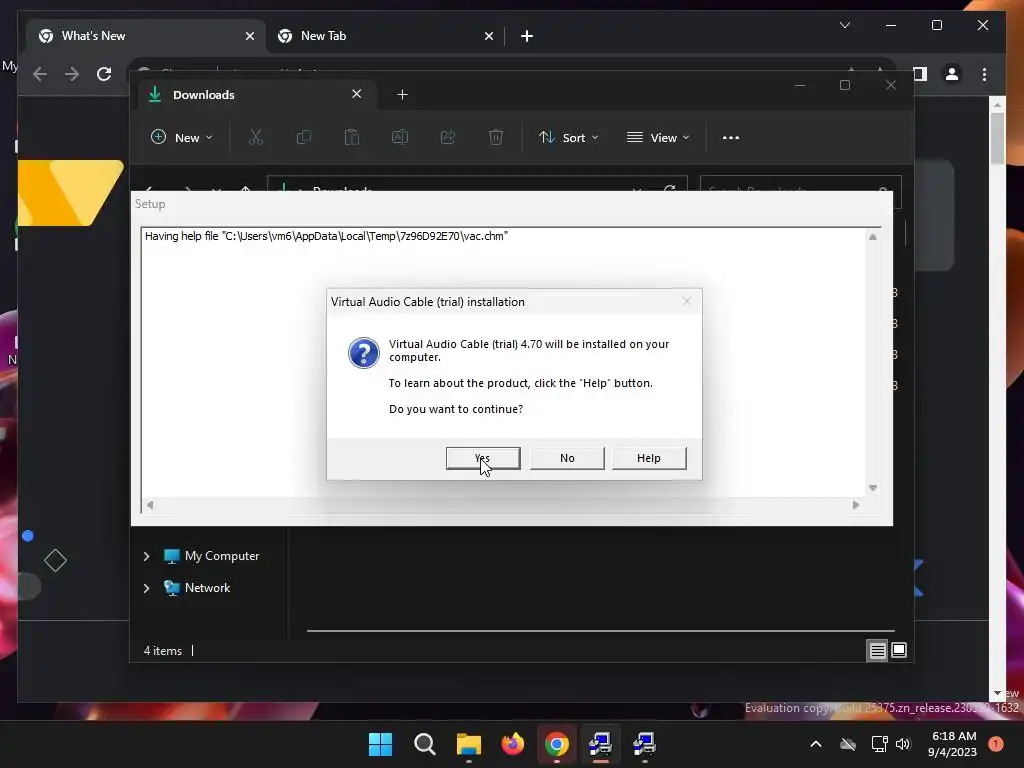
Task: Open taskbar Search
Action: point(424,744)
